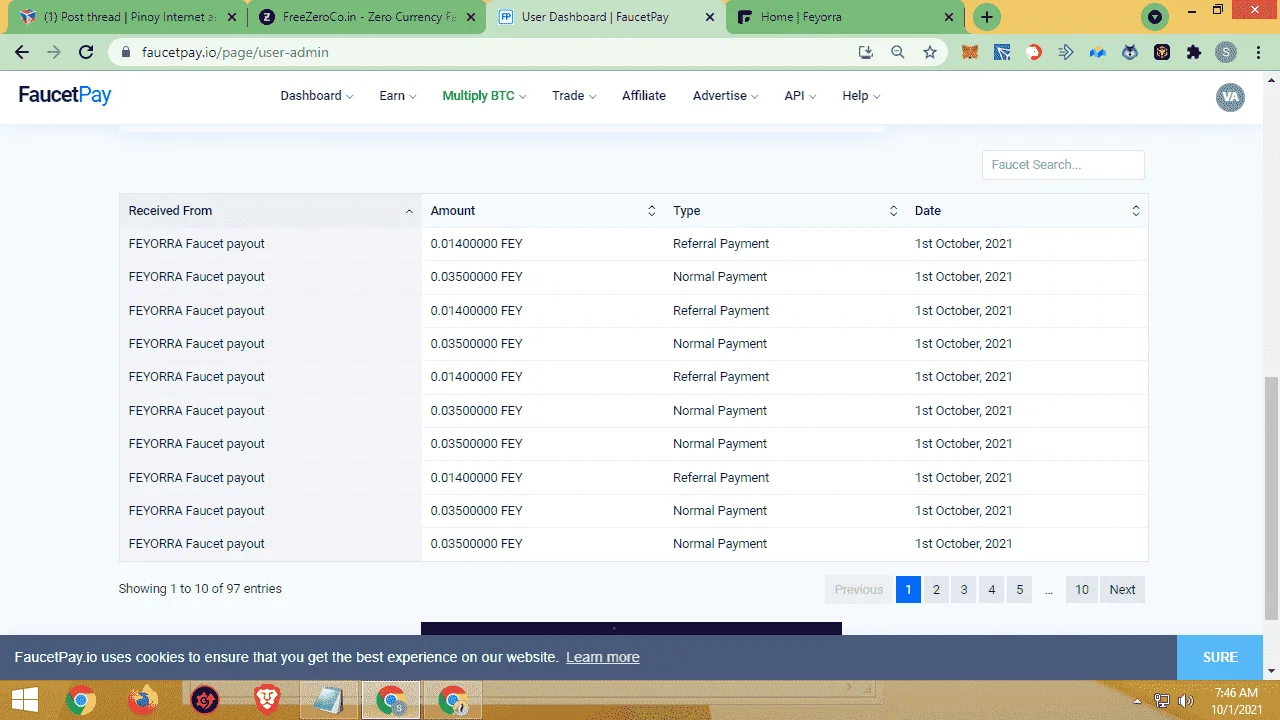
Task: Click the page vertical scrollbar thumb
Action: click(x=1271, y=498)
